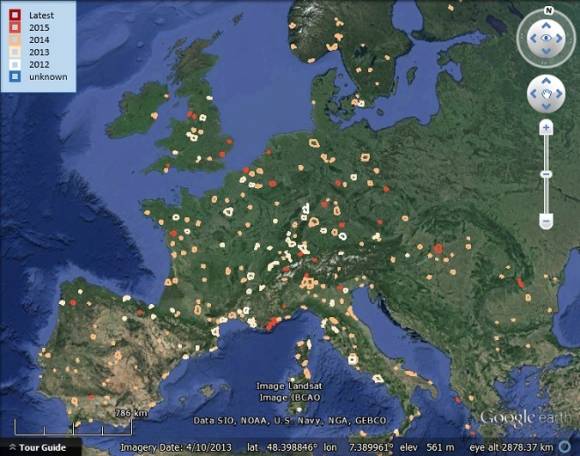Screen dimensions: 580x456
Task: Pan map down with move joystick
Action: tap(546, 107)
